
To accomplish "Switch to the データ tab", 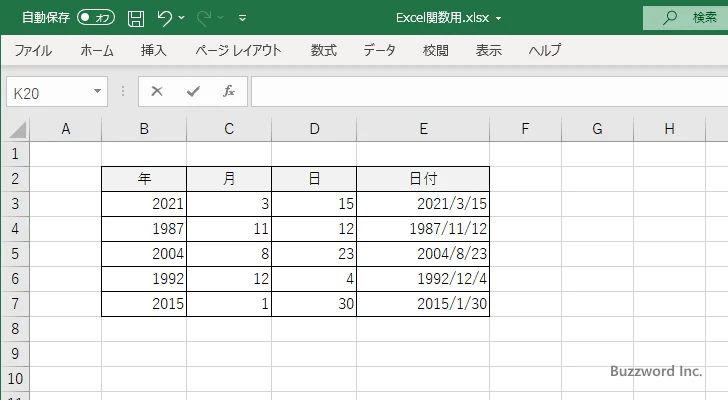I will pos(379,50).
